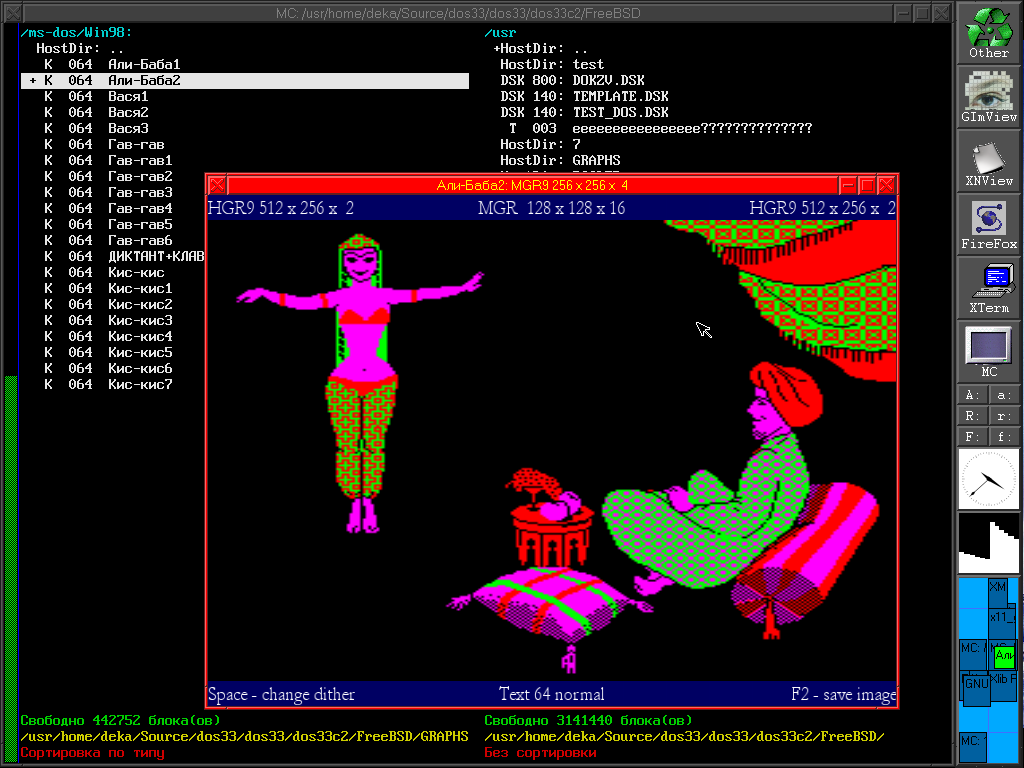Select the 'HostDir: GRAPHS' entry

(709, 160)
